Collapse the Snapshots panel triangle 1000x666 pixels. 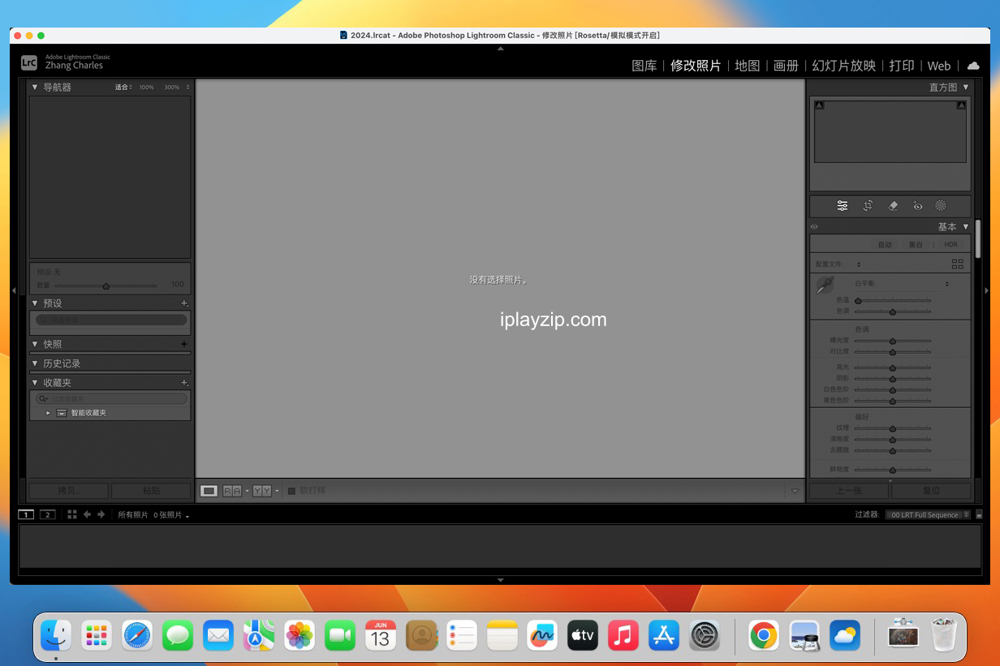tap(34, 344)
